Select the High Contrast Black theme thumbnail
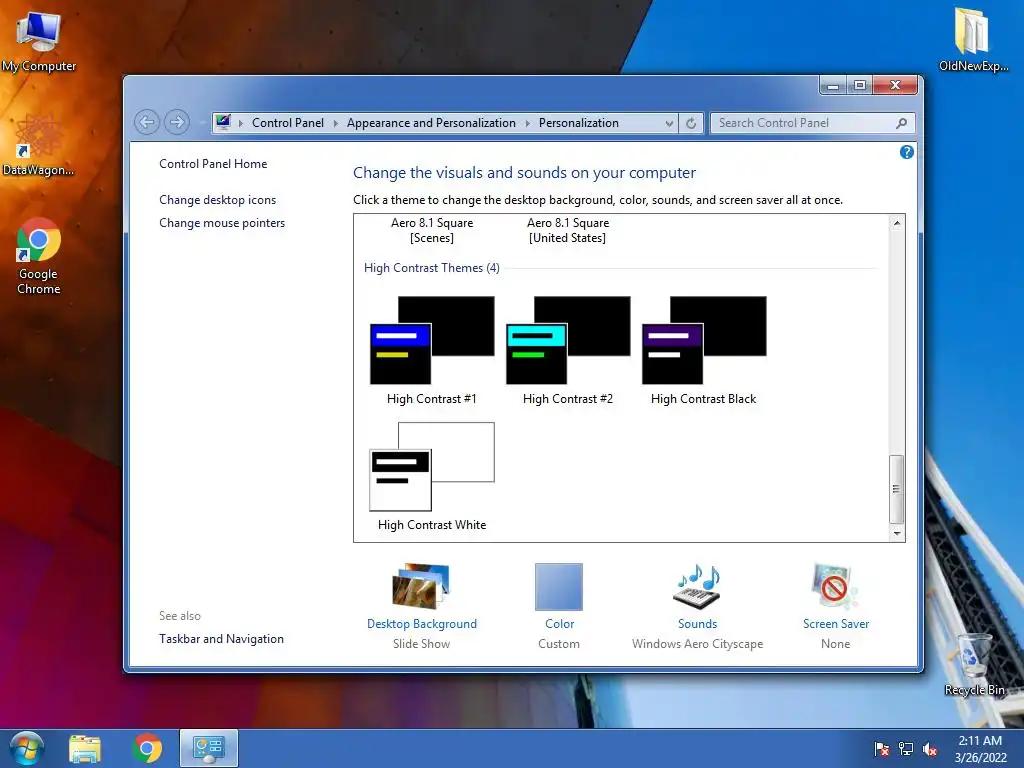 tap(704, 340)
